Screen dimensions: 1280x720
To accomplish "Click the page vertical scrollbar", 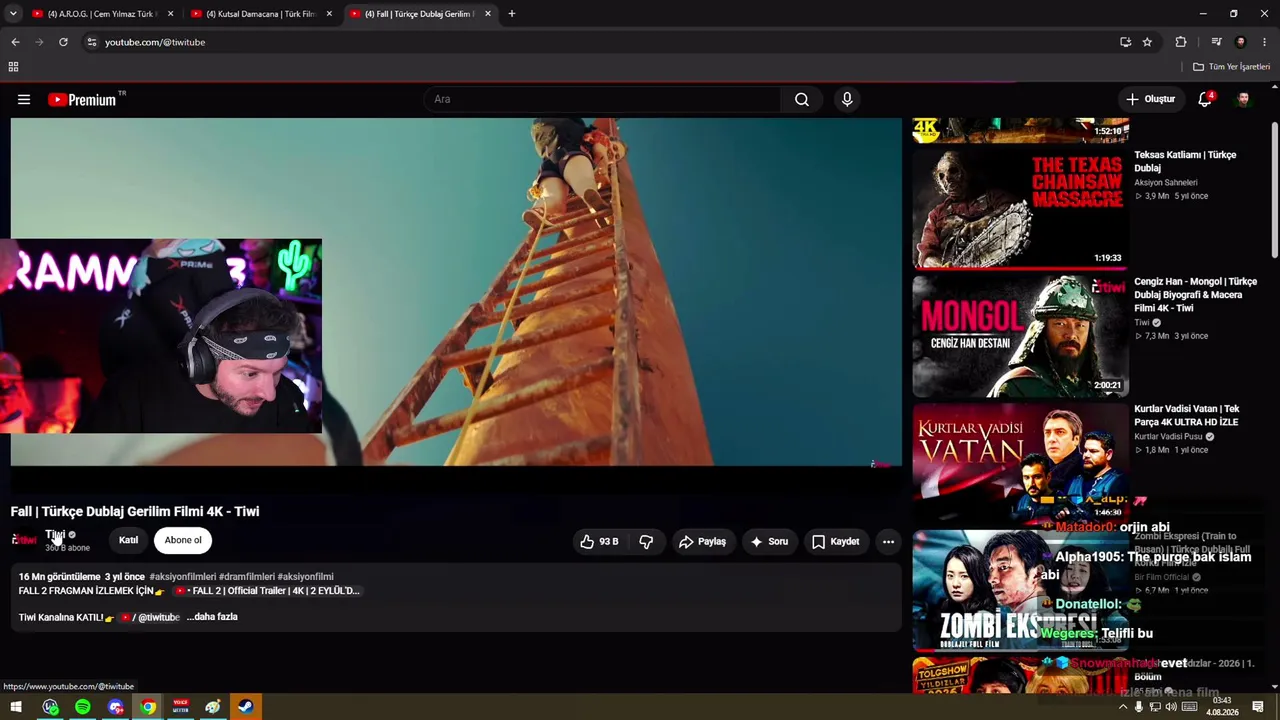I will 1274,190.
